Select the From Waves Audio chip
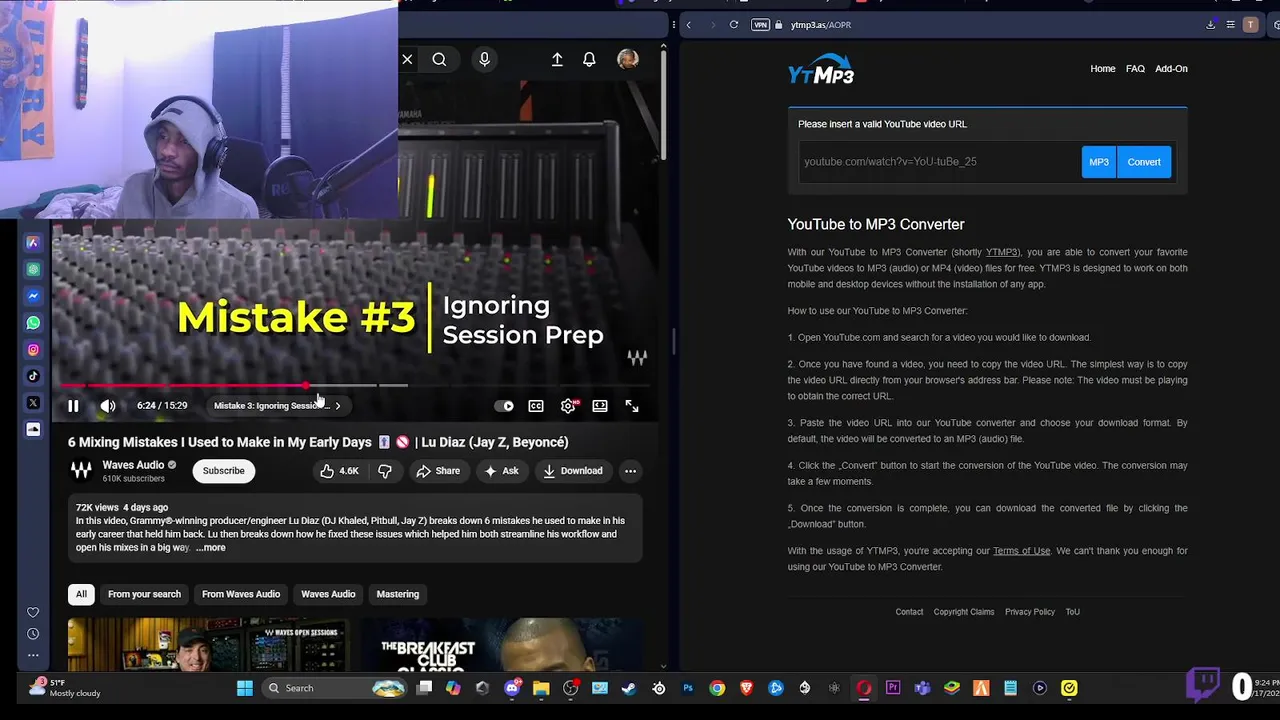 pyautogui.click(x=241, y=594)
